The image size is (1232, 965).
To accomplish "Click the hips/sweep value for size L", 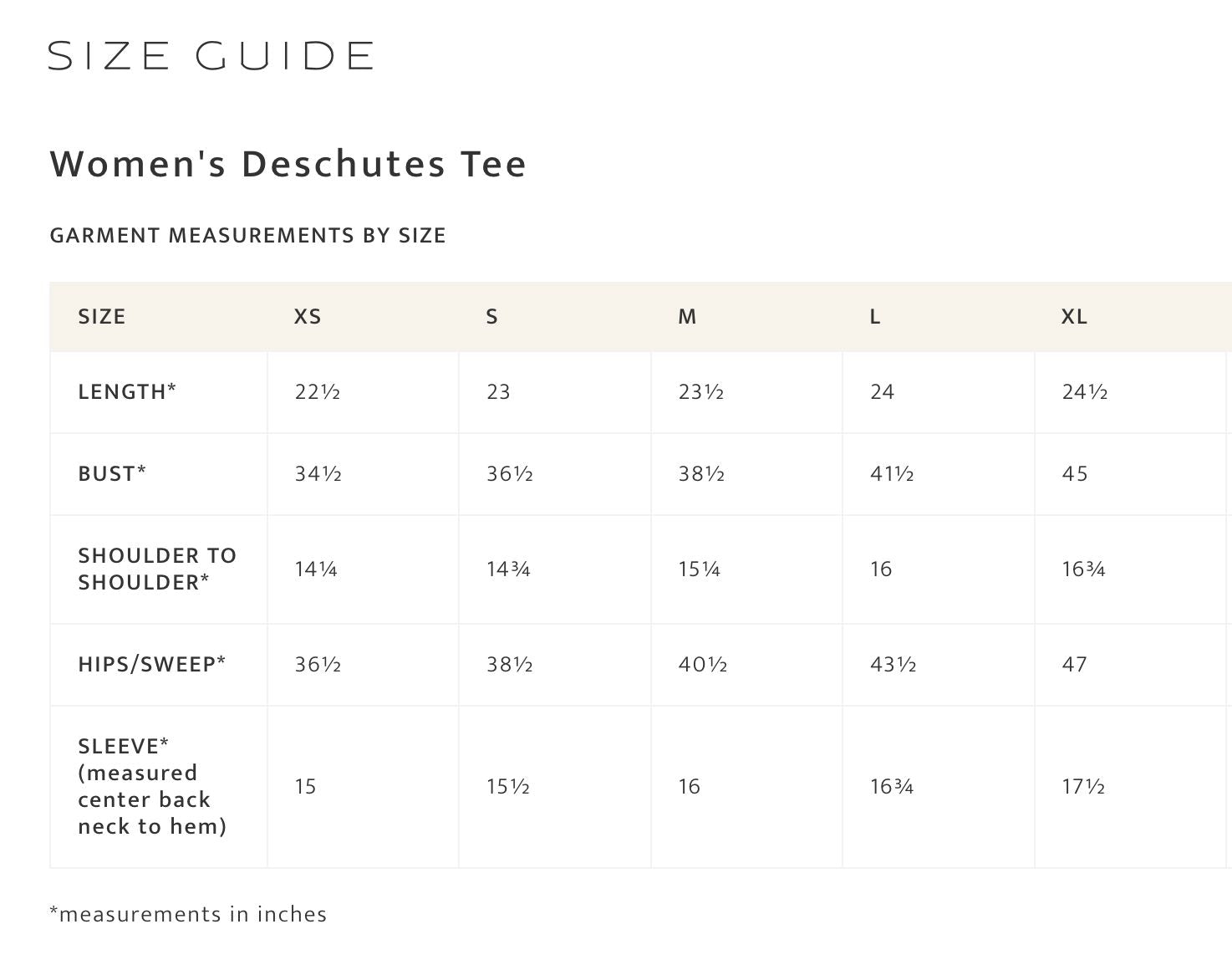I will [x=893, y=665].
